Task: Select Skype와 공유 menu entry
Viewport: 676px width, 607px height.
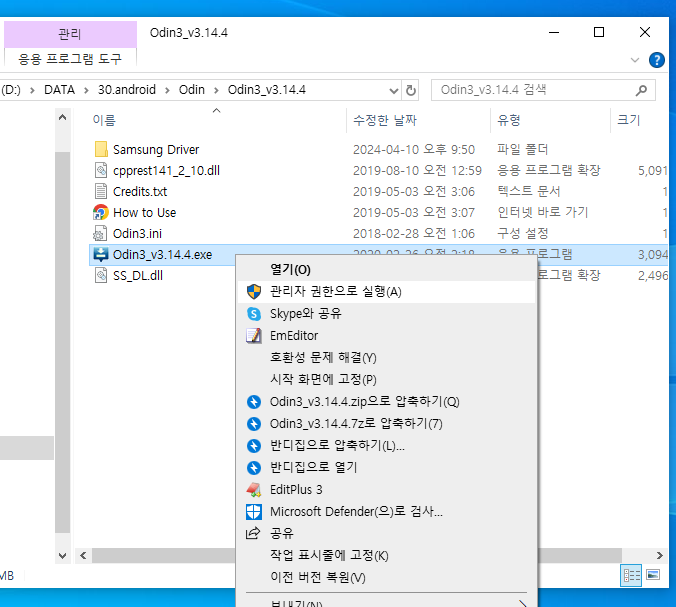Action: [x=386, y=313]
